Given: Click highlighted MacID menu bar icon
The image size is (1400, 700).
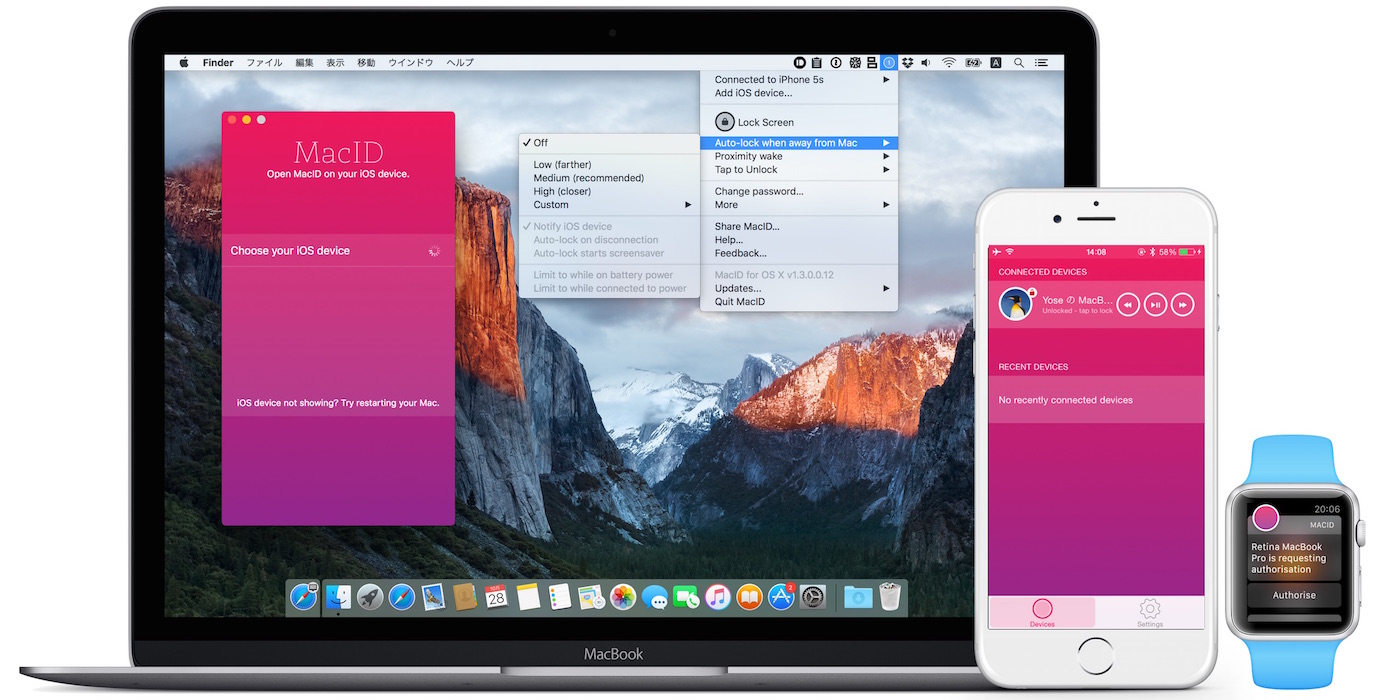Looking at the screenshot, I should (x=889, y=62).
